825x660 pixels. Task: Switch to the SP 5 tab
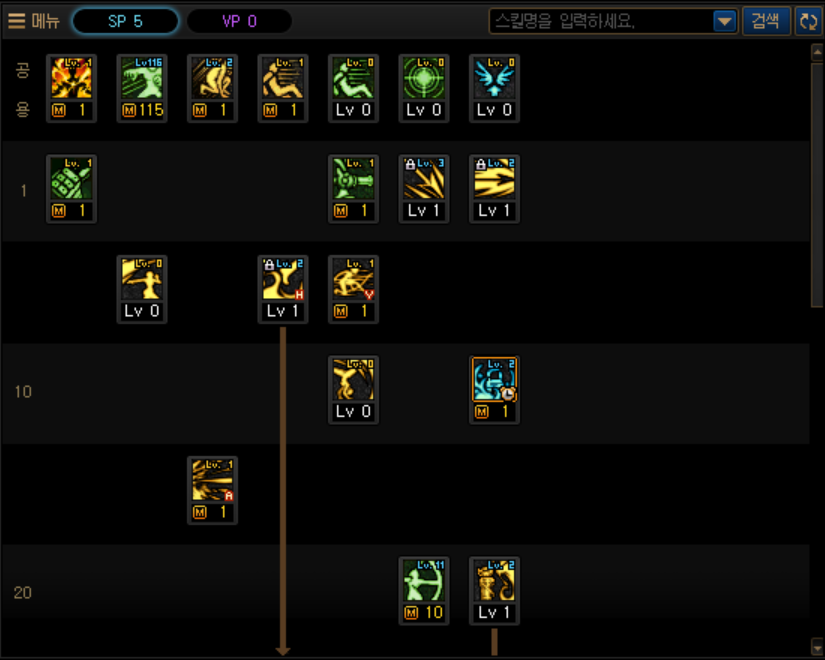(x=125, y=21)
